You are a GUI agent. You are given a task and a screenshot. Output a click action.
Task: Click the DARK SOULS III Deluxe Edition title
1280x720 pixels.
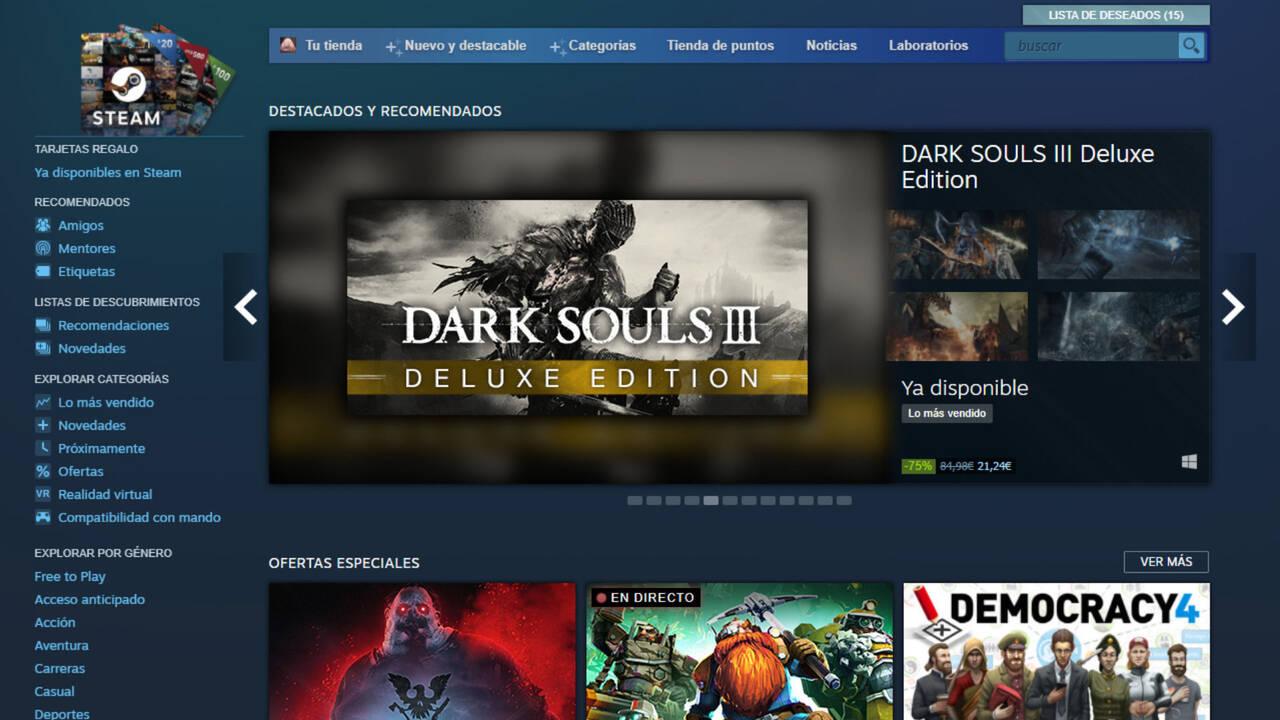(x=1028, y=166)
